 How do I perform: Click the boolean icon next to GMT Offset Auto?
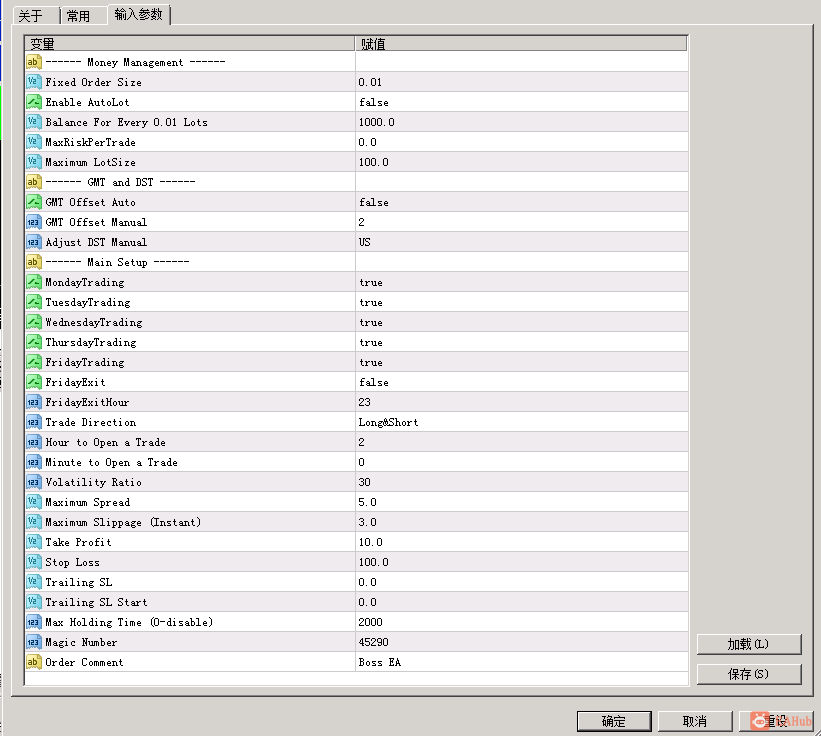(x=34, y=202)
